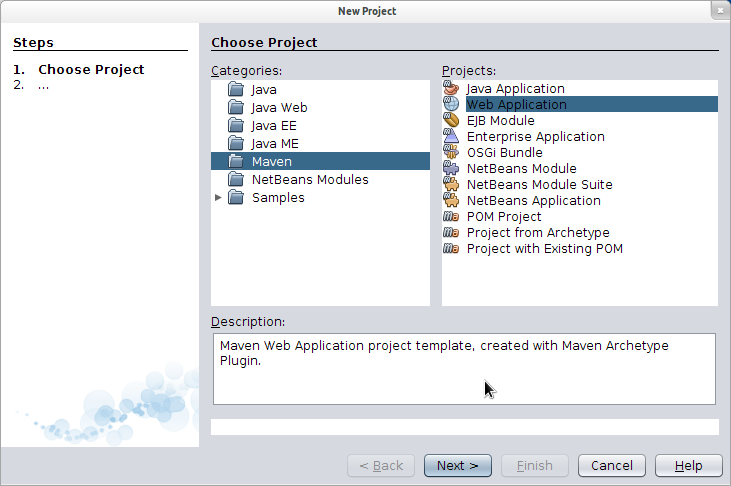Viewport: 731px width, 486px height.
Task: Click the Cancel button
Action: pyautogui.click(x=612, y=465)
